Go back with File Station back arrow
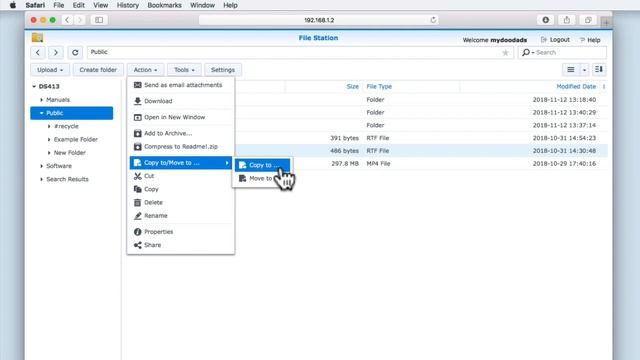This screenshot has width=640, height=360. (38, 52)
